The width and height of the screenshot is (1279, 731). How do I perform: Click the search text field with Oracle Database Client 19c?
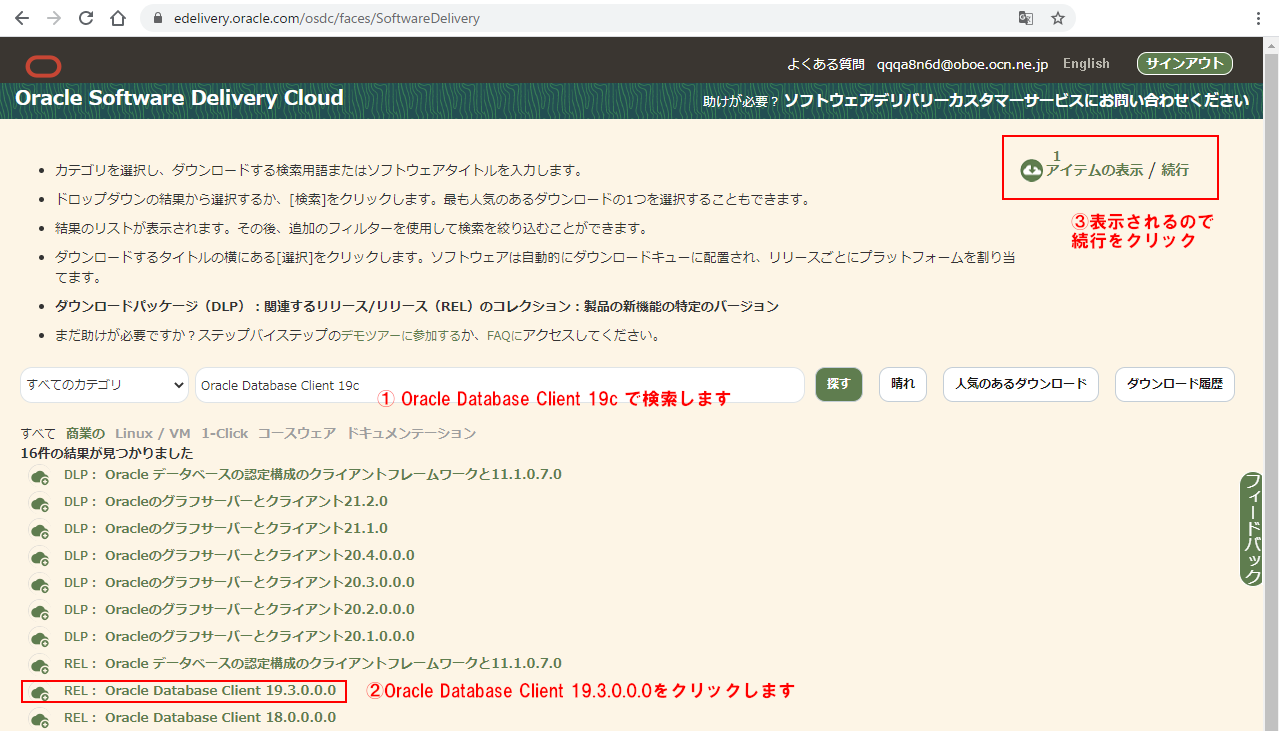click(x=499, y=385)
